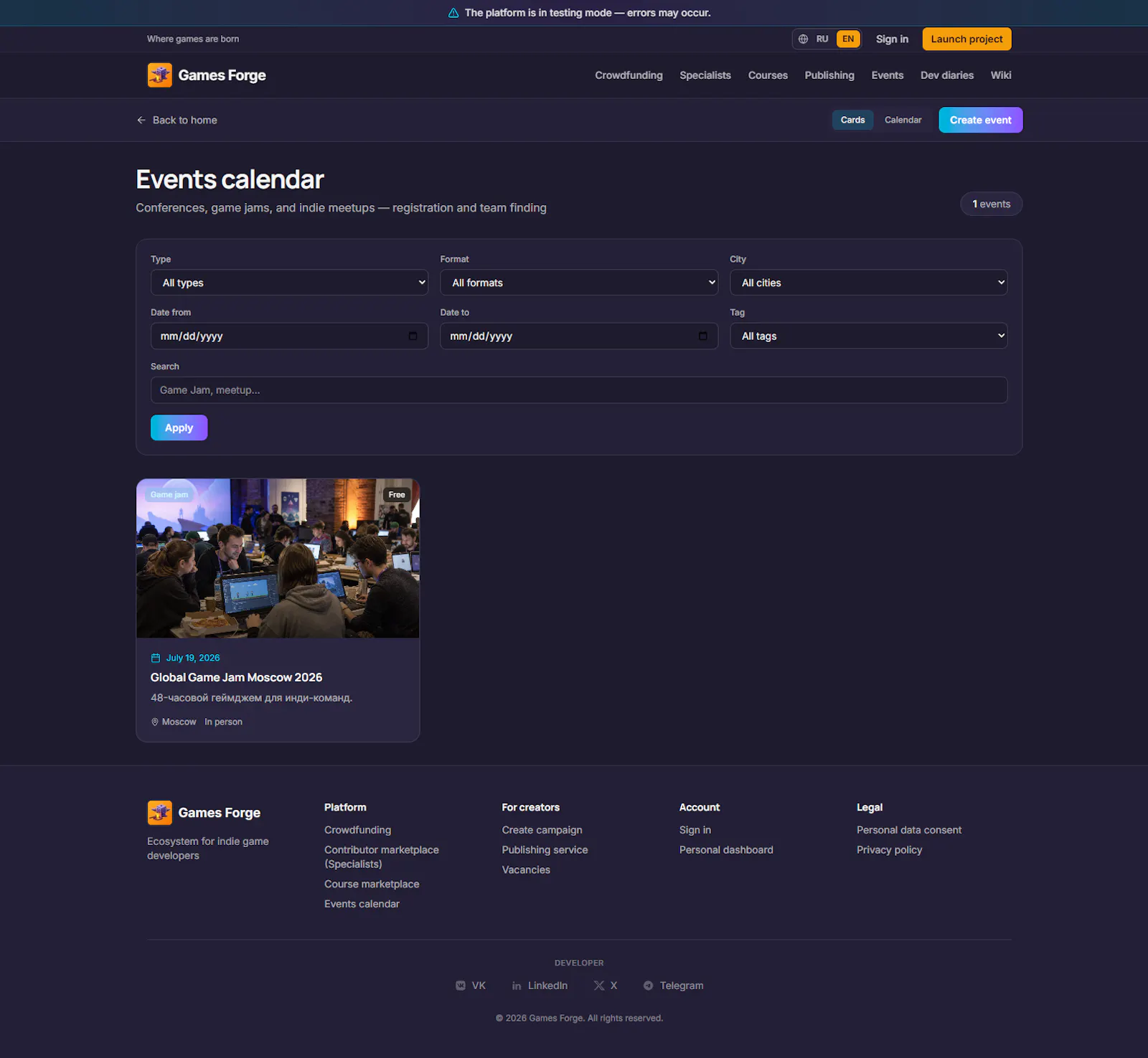1148x1058 pixels.
Task: Click the 1 events counter badge
Action: (992, 204)
